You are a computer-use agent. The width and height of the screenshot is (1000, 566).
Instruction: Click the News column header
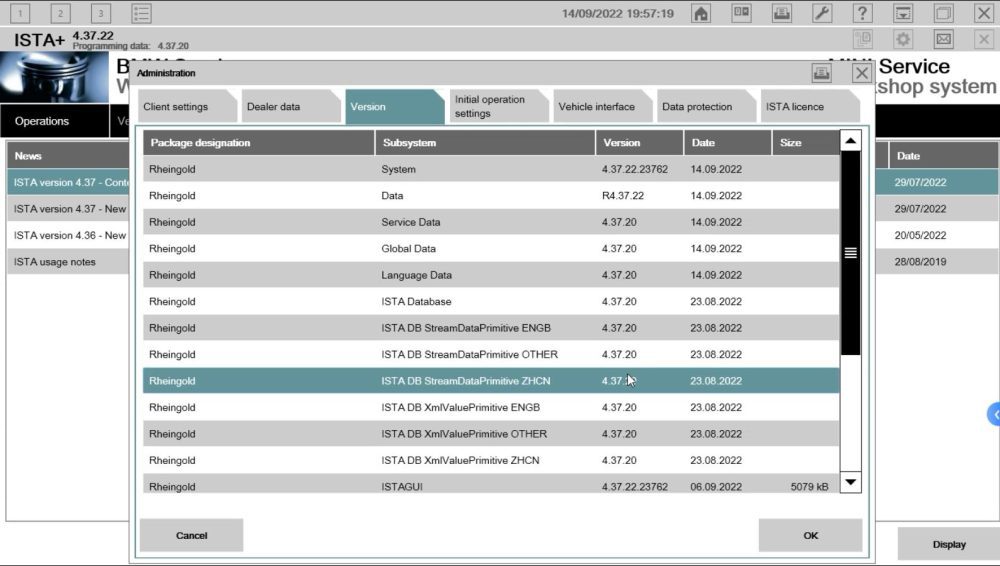click(x=68, y=156)
